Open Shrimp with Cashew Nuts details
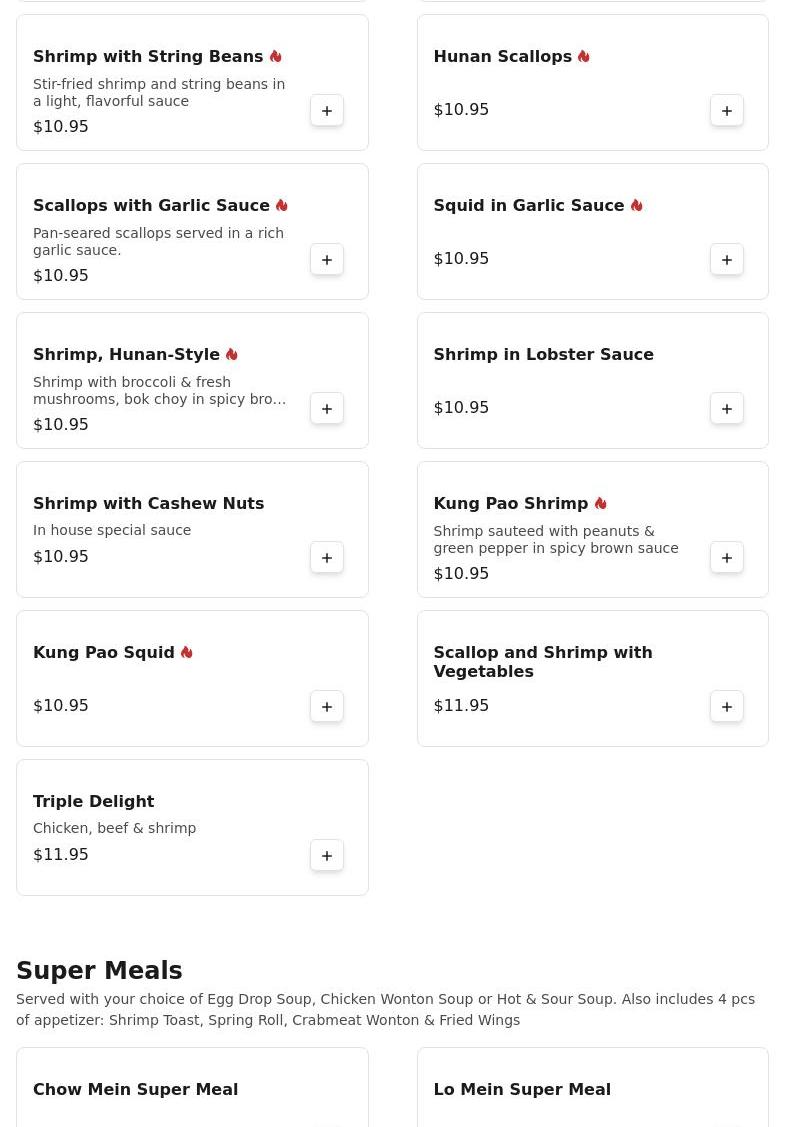785x1127 pixels. [148, 504]
